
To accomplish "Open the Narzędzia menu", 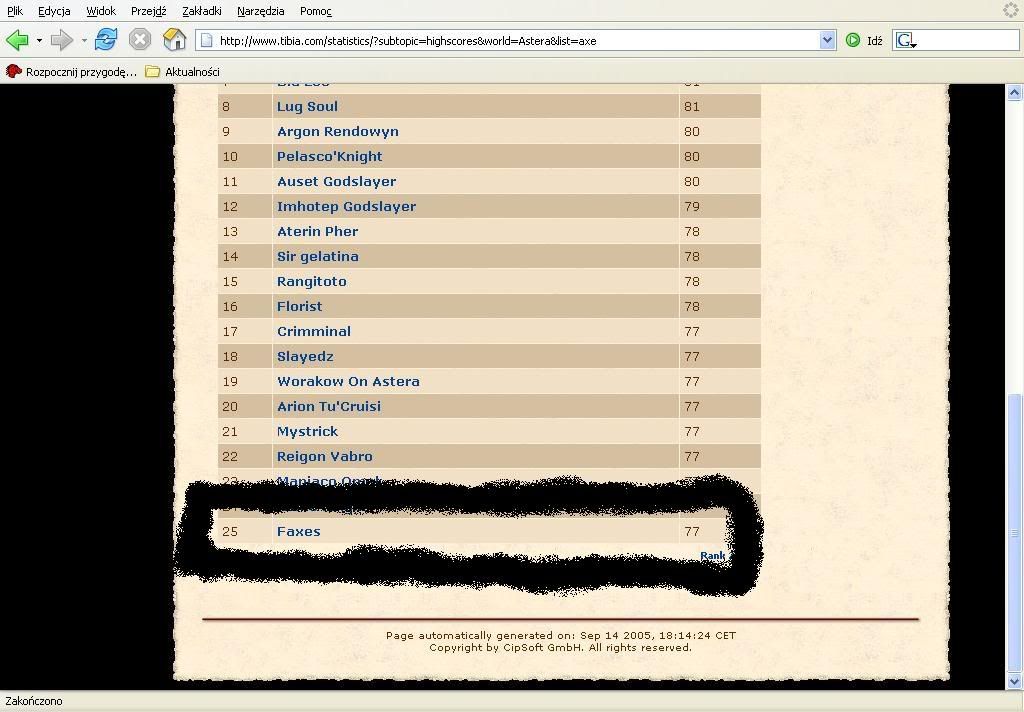I will pos(260,11).
